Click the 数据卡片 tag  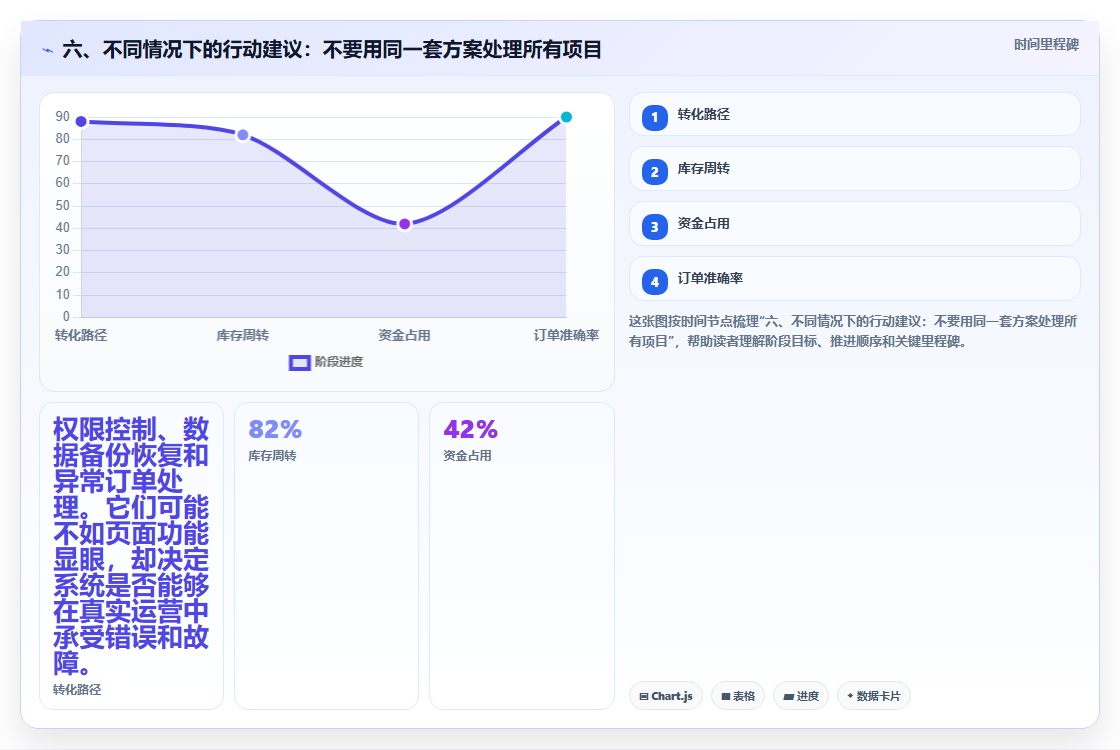point(874,696)
